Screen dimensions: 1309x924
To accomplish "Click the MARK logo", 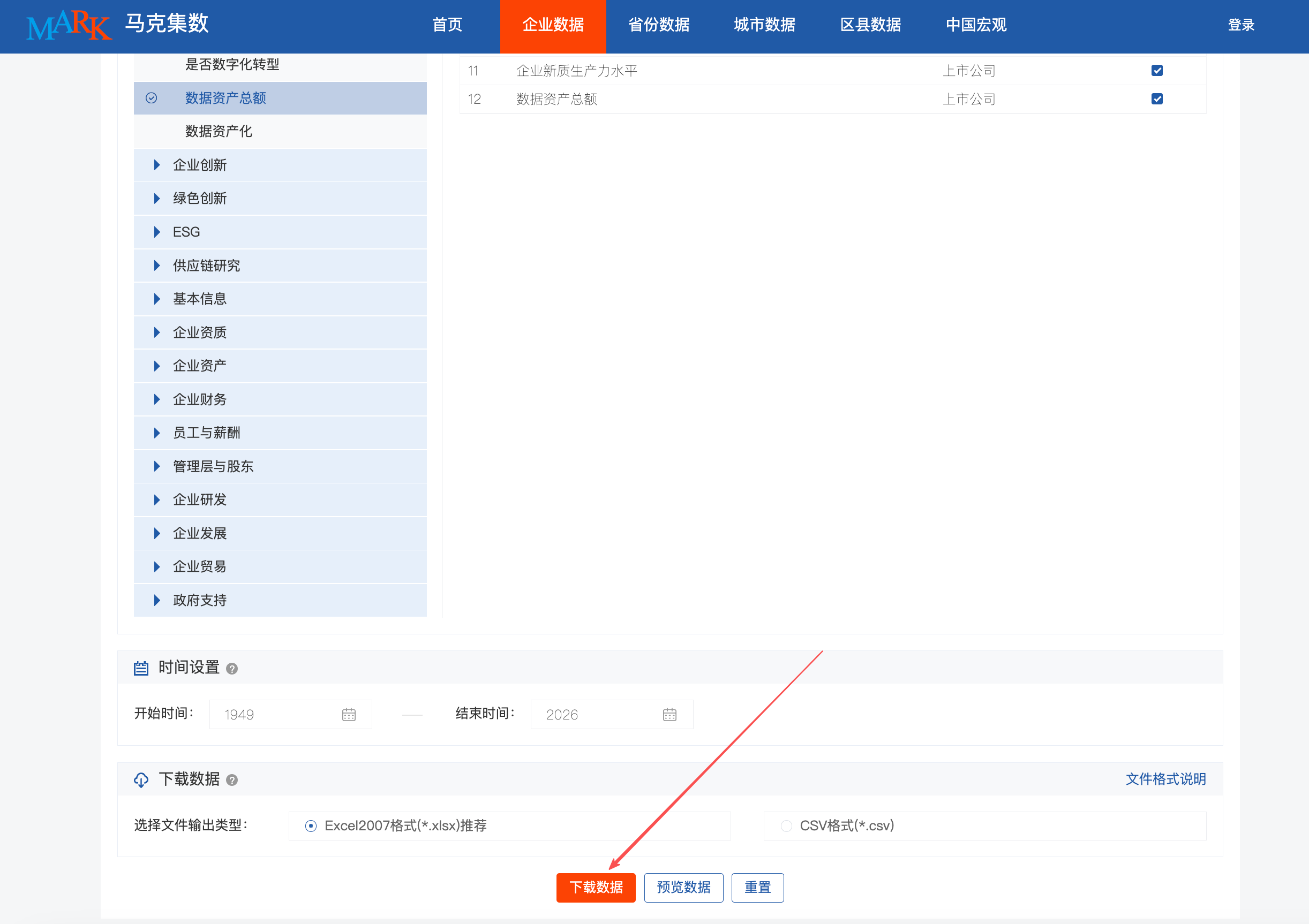I will point(69,25).
